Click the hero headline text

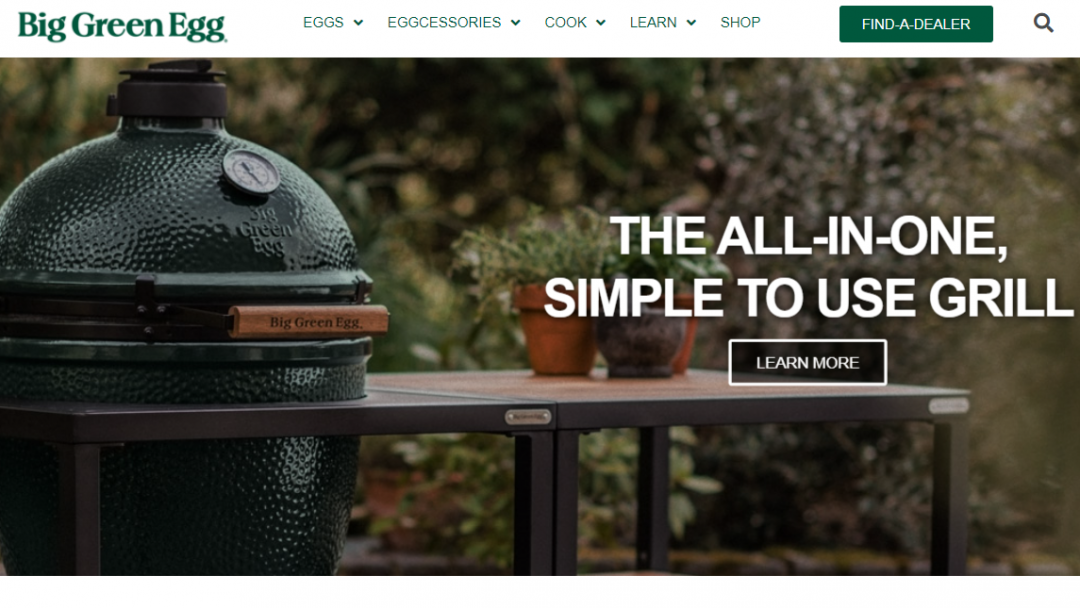809,267
